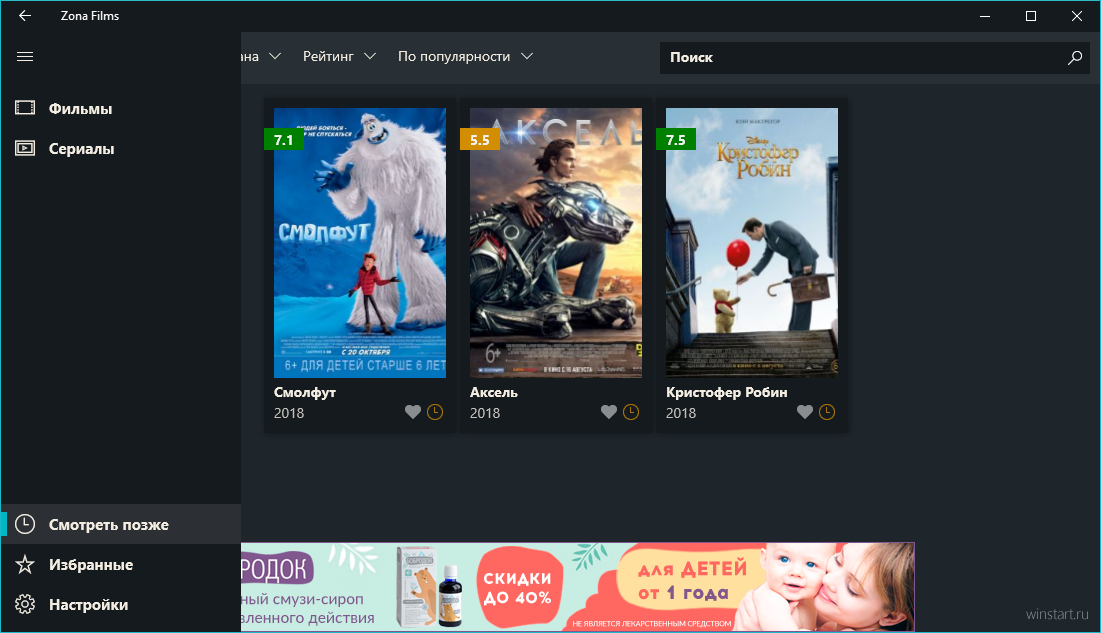
Task: Click the clock icon beside Смотреть позже
Action: (25, 524)
